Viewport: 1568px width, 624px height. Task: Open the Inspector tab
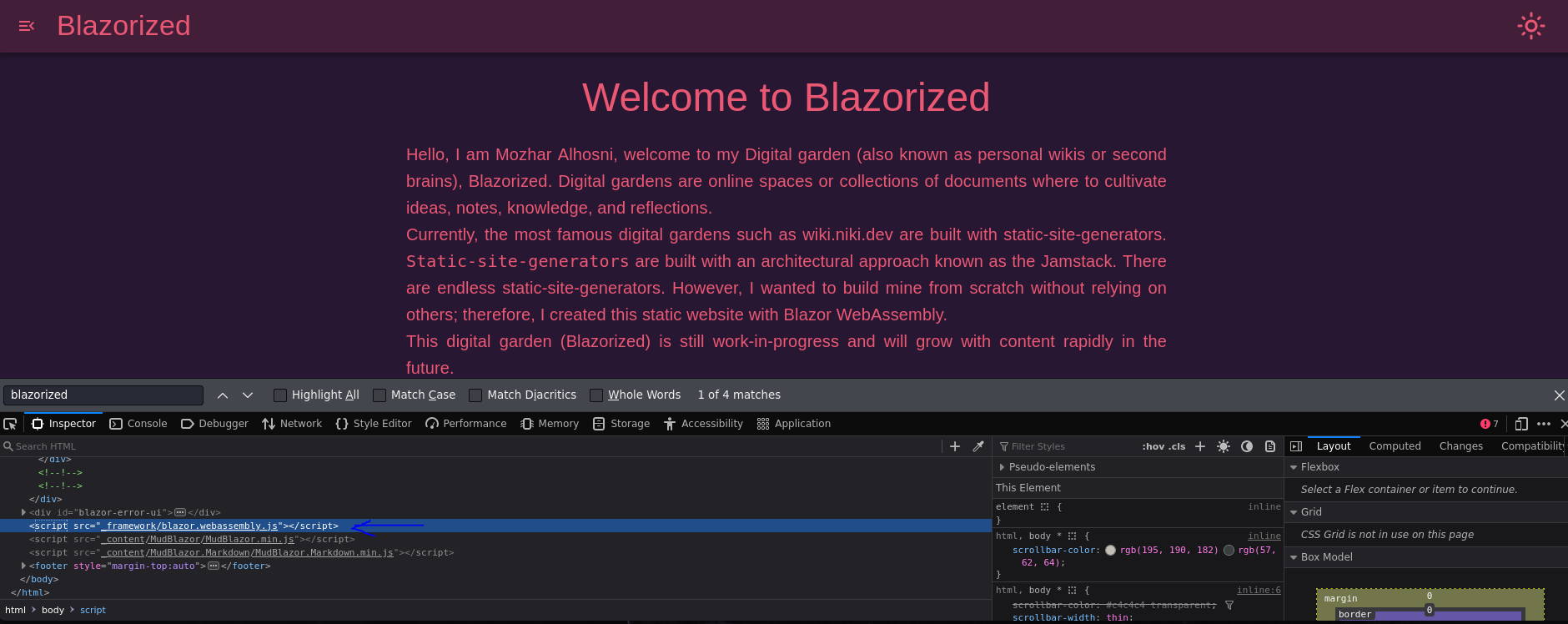pos(63,424)
